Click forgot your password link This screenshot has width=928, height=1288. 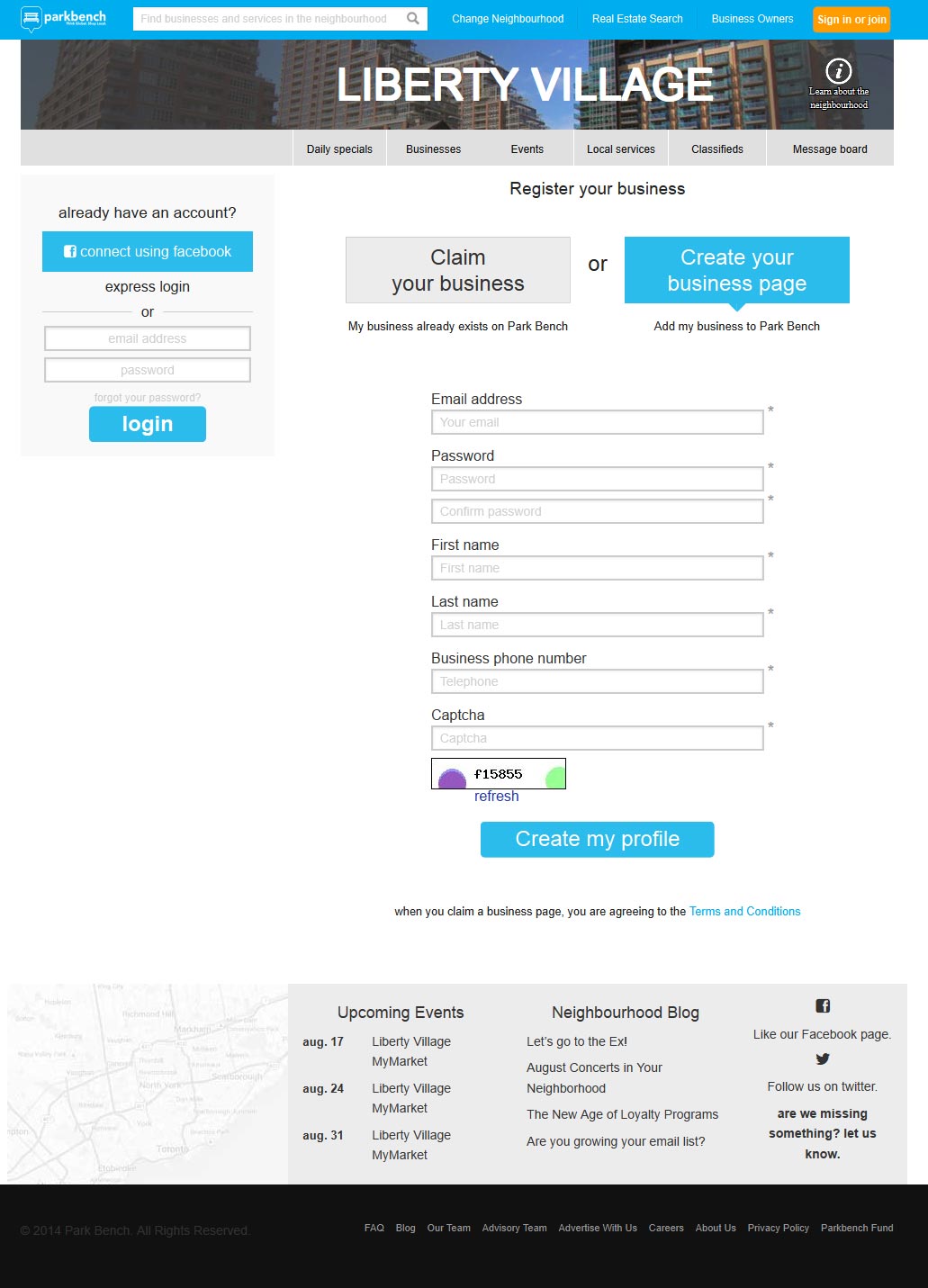pos(148,398)
